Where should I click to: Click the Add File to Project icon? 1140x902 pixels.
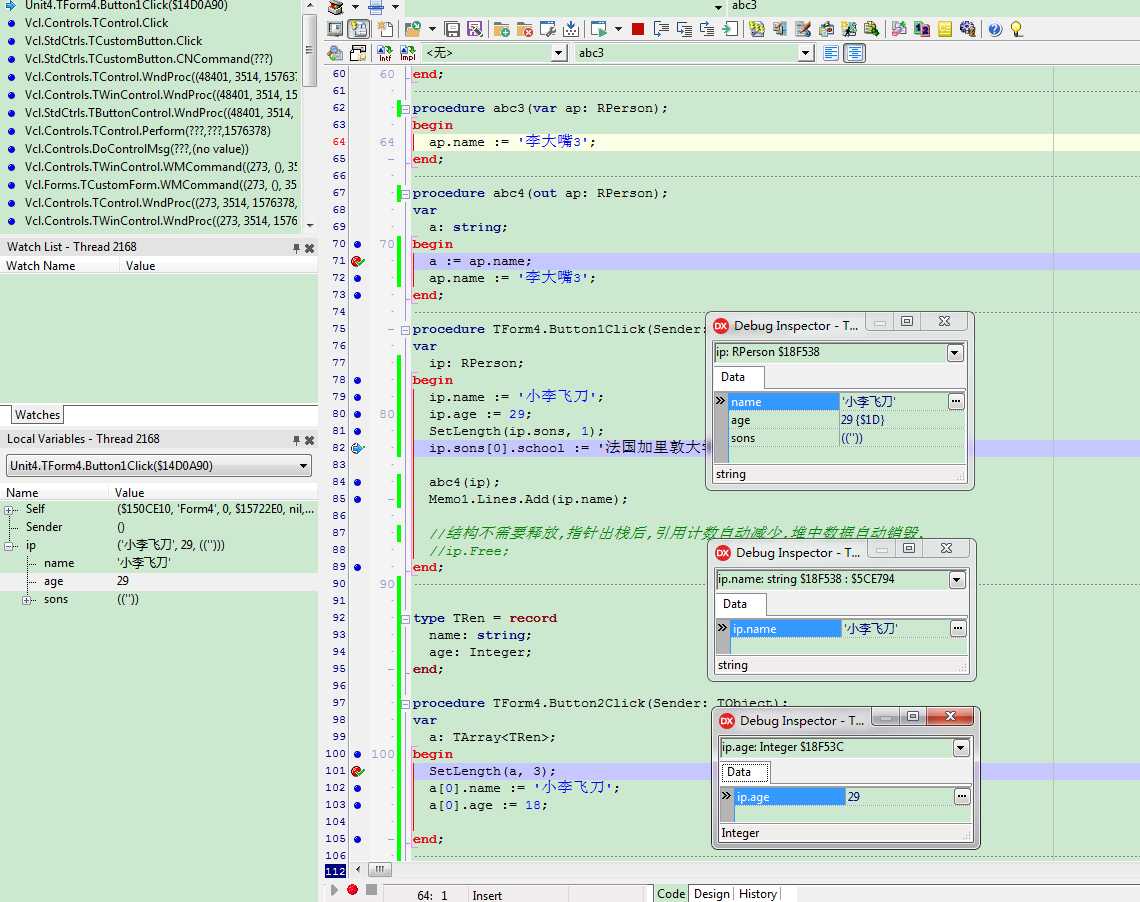click(x=501, y=29)
